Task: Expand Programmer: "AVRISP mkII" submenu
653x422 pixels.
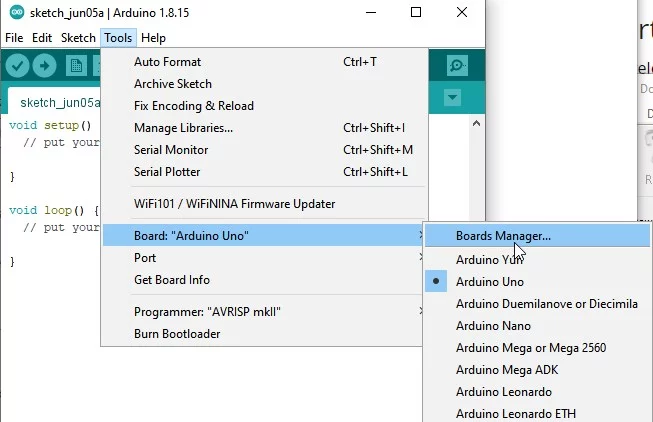Action: coord(263,312)
